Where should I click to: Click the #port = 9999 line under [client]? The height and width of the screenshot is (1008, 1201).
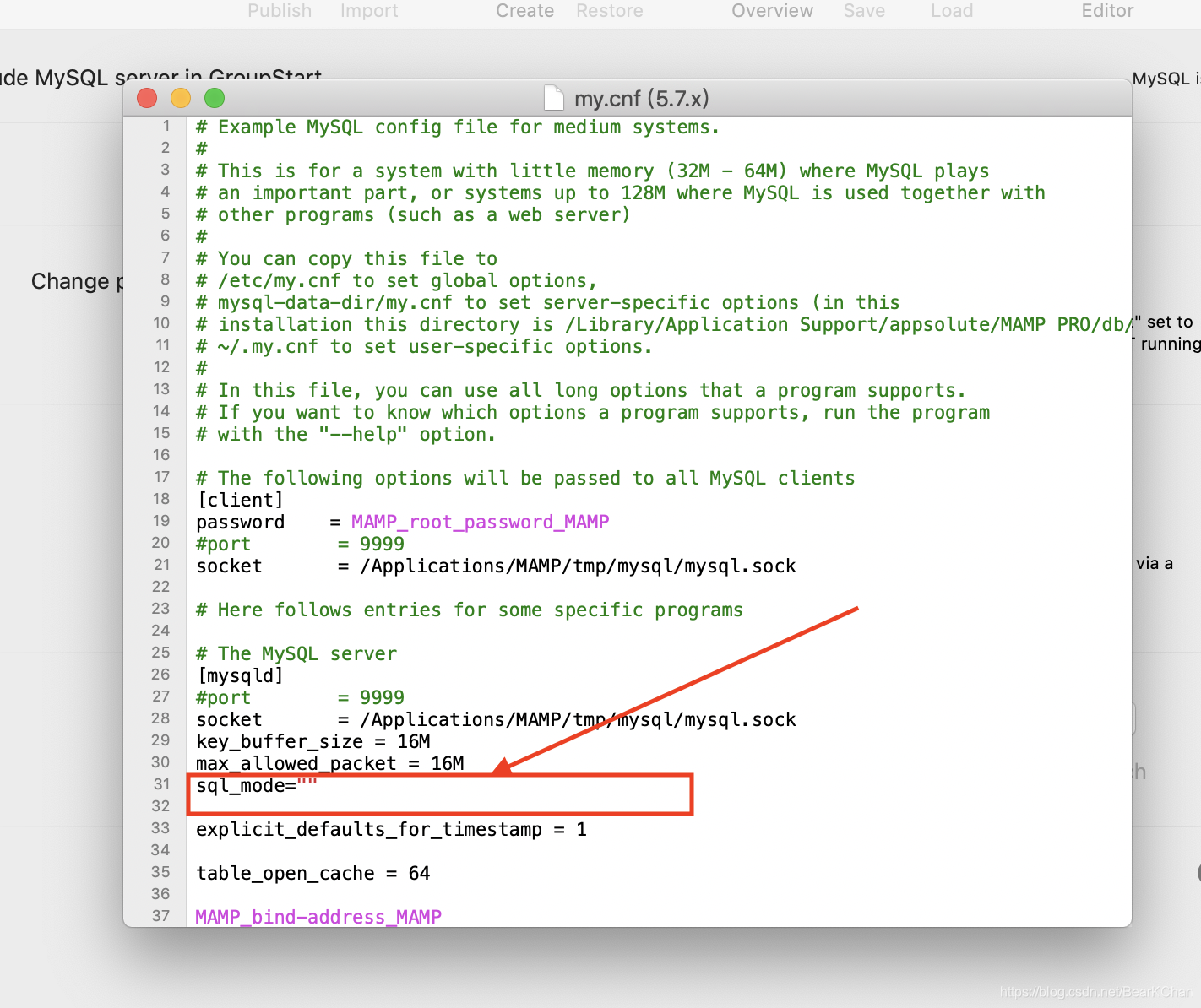300,545
